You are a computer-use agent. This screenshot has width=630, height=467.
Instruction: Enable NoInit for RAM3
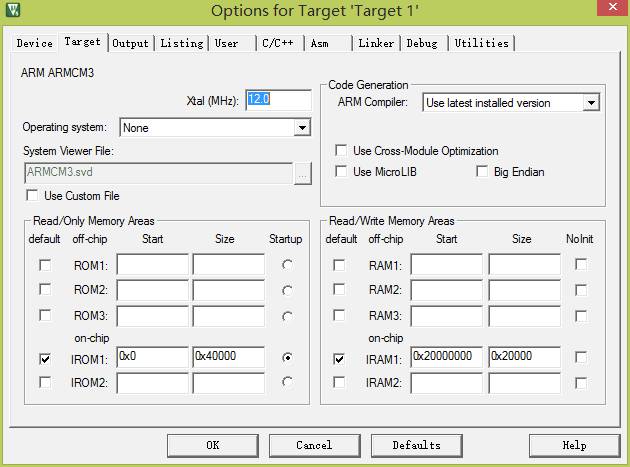[x=581, y=316]
